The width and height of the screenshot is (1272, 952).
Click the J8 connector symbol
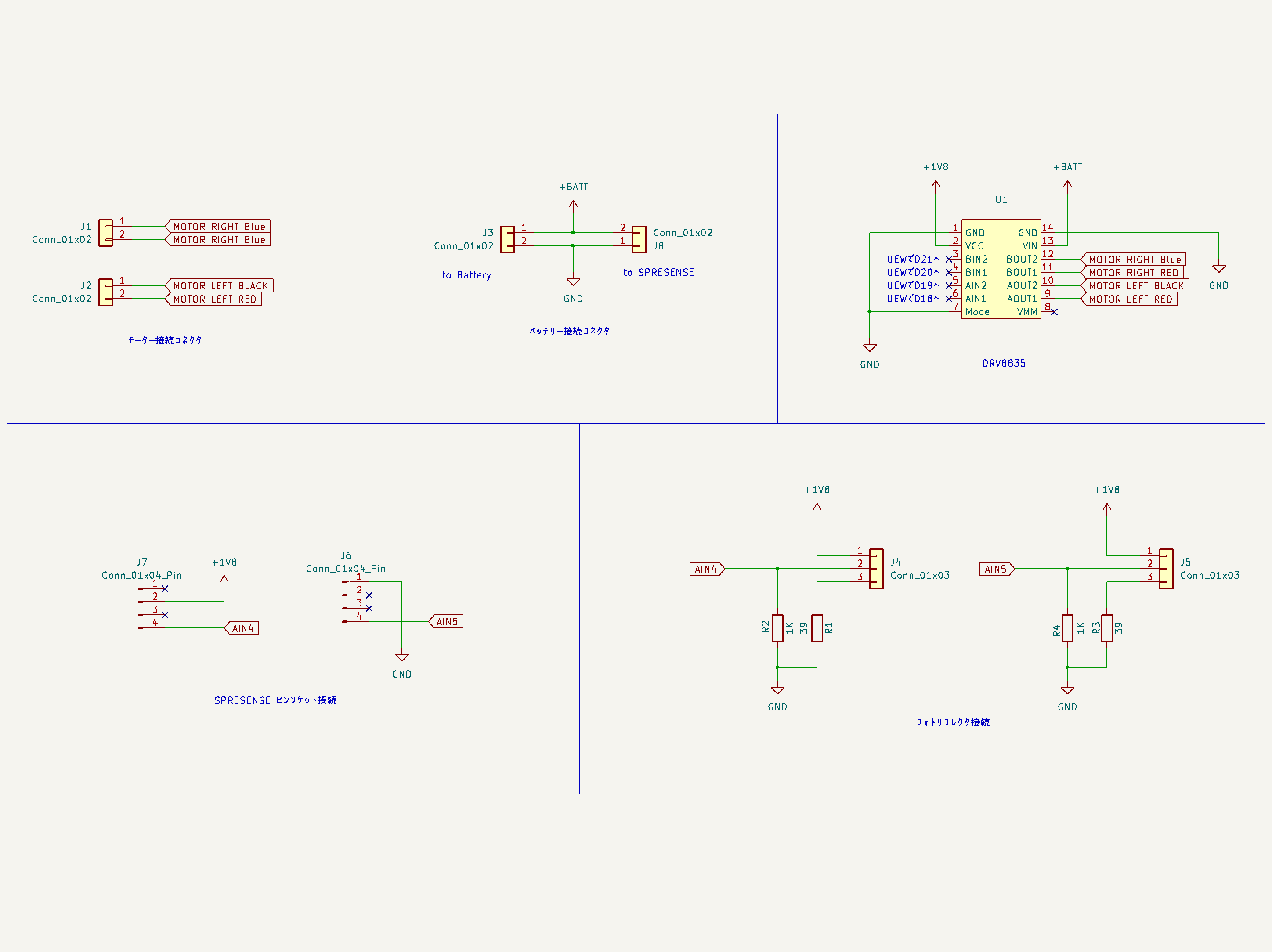(x=639, y=239)
